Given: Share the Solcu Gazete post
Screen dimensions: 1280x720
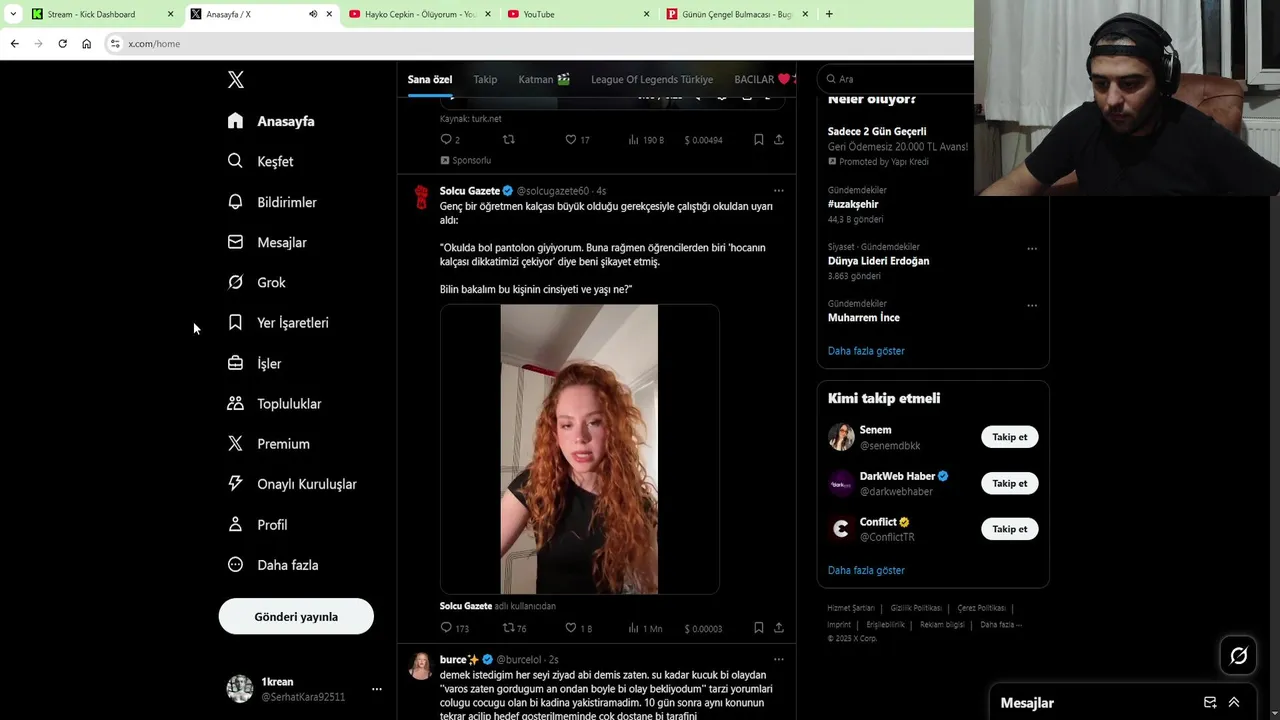Looking at the screenshot, I should coord(779,628).
